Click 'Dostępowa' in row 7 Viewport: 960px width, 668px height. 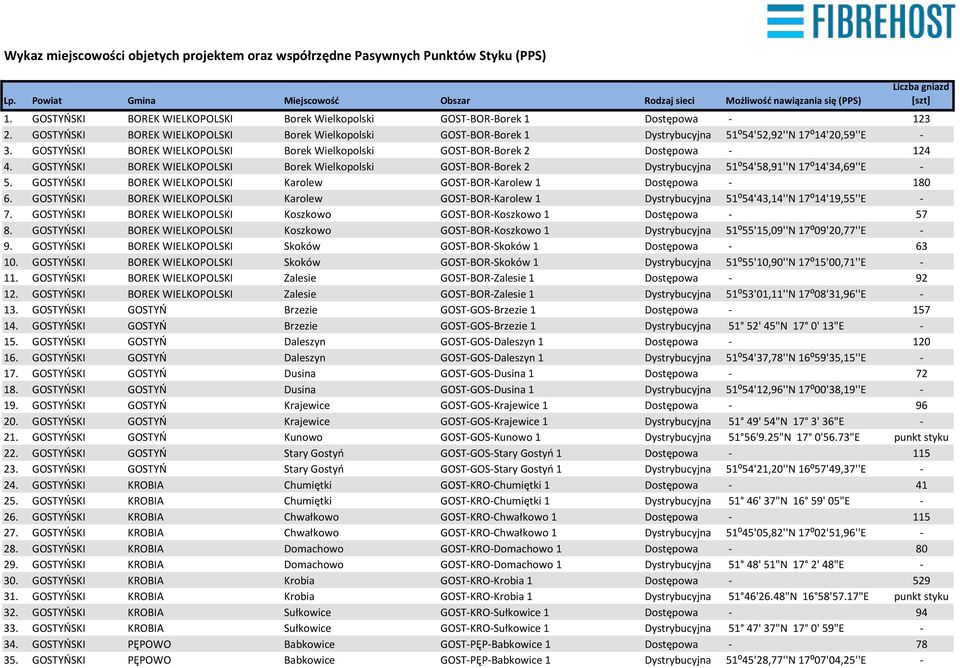[x=671, y=214]
